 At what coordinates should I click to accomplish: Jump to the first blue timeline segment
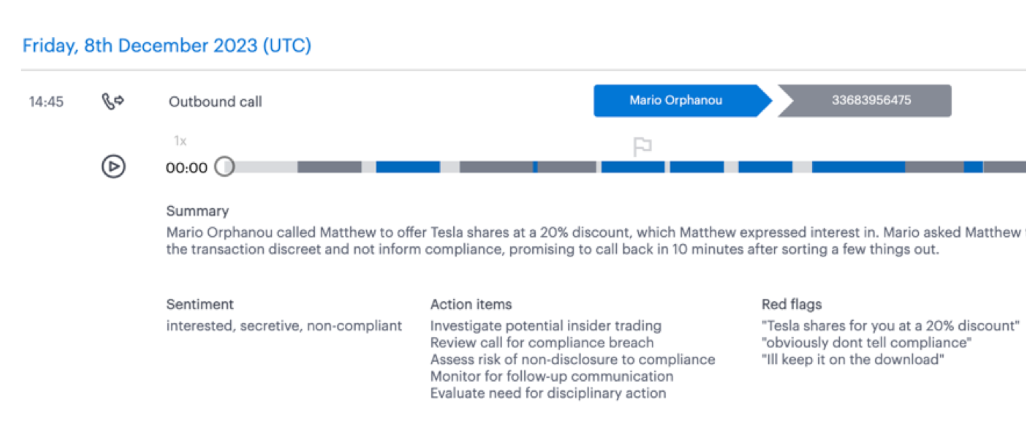407,167
